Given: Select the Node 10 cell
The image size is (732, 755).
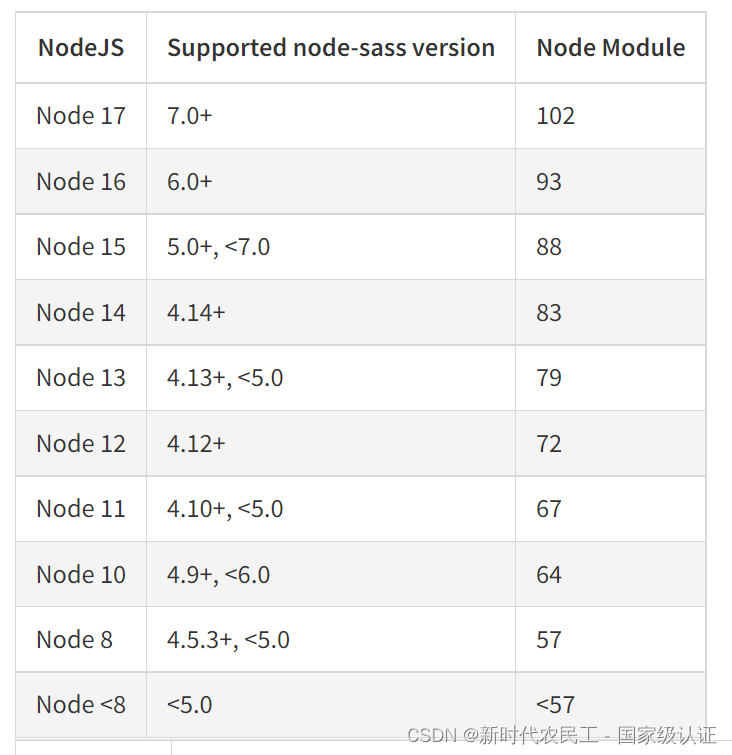Looking at the screenshot, I should [x=81, y=574].
